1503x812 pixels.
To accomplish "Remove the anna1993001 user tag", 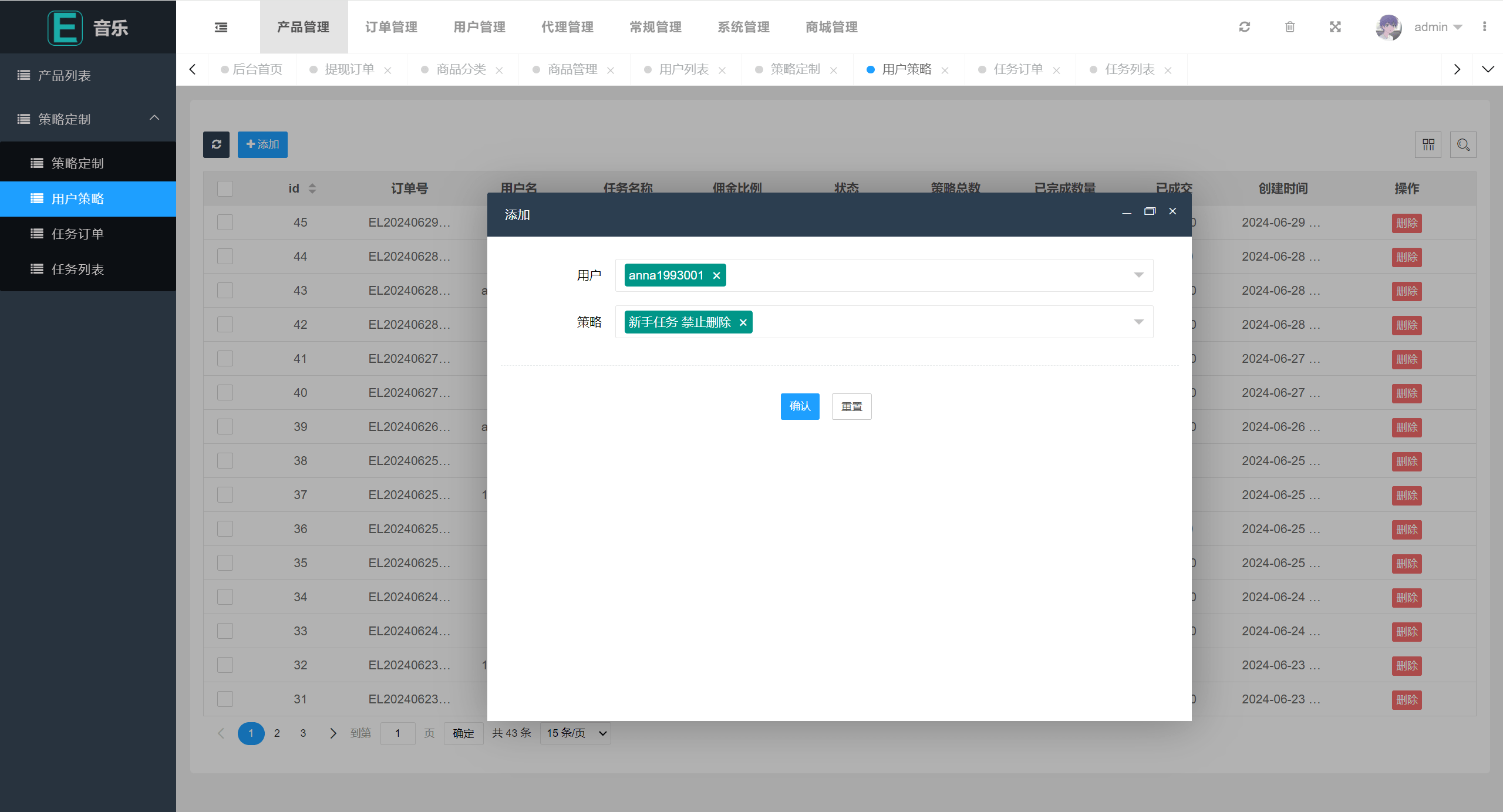I will click(x=716, y=275).
